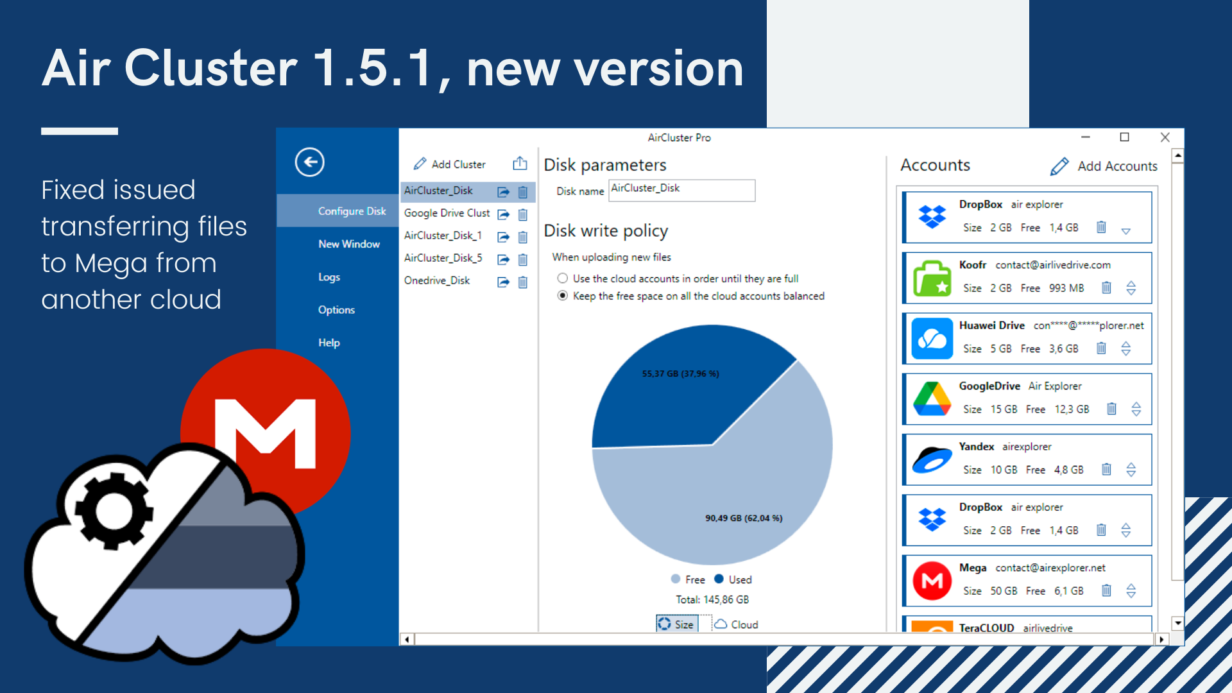Image resolution: width=1232 pixels, height=693 pixels.
Task: Remove the Yandex account via its trash icon
Action: 1106,469
